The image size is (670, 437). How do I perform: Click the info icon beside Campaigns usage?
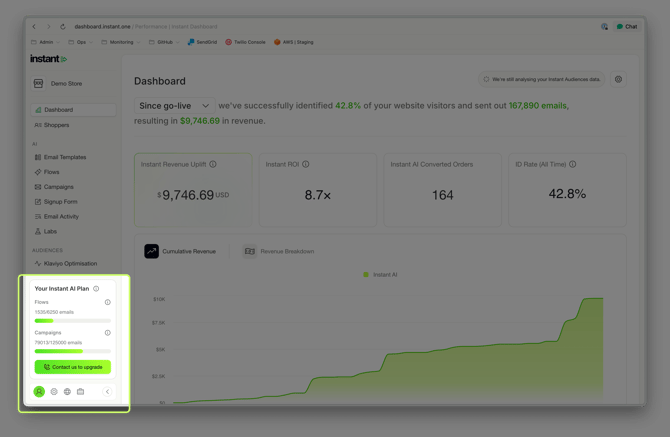coord(108,333)
